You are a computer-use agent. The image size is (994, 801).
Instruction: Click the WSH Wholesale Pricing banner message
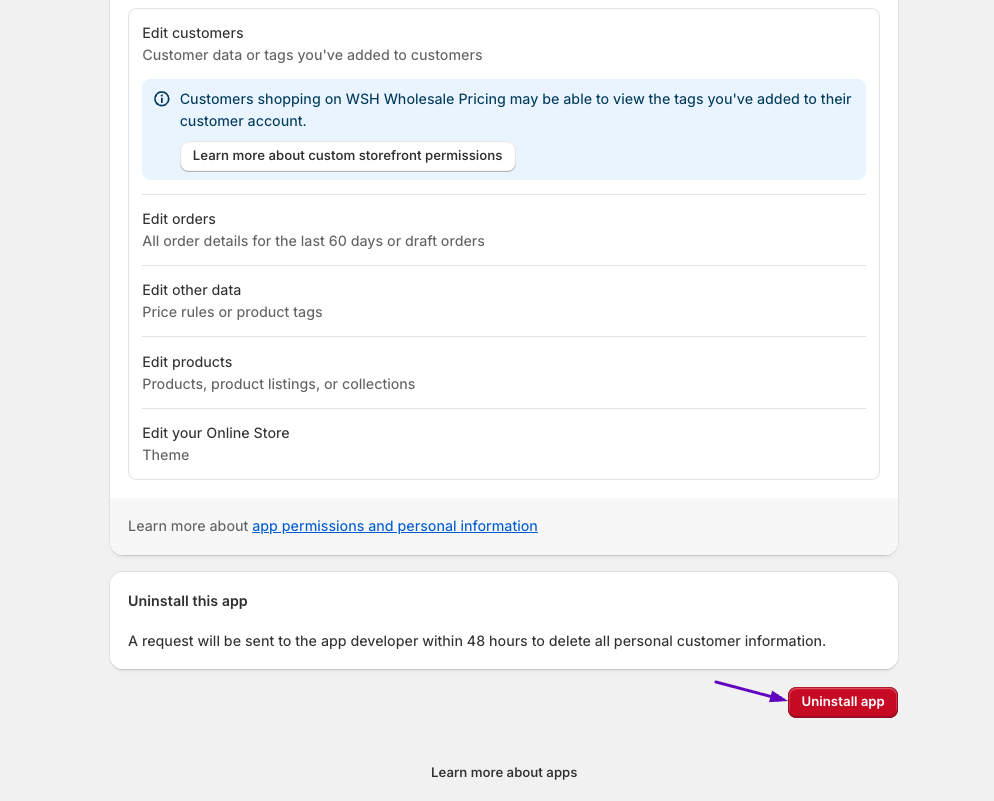[x=515, y=110]
